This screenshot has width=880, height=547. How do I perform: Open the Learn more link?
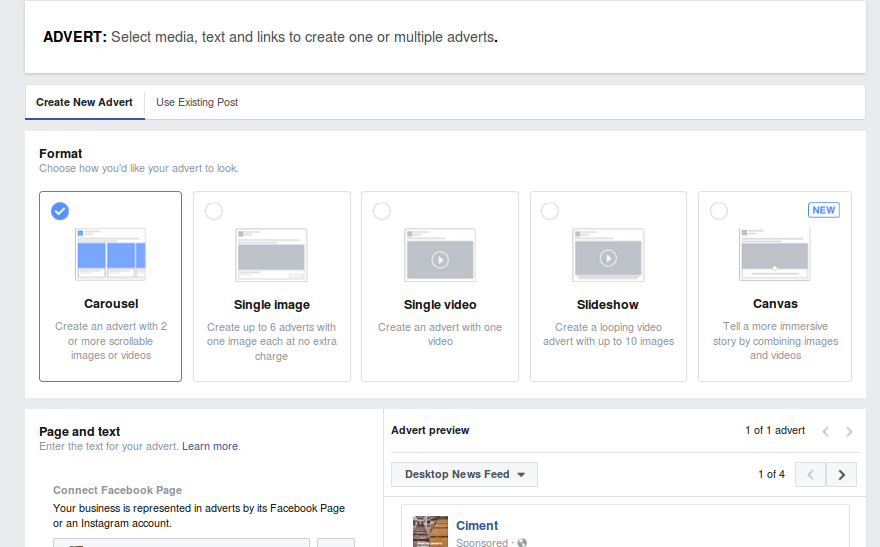click(x=210, y=446)
